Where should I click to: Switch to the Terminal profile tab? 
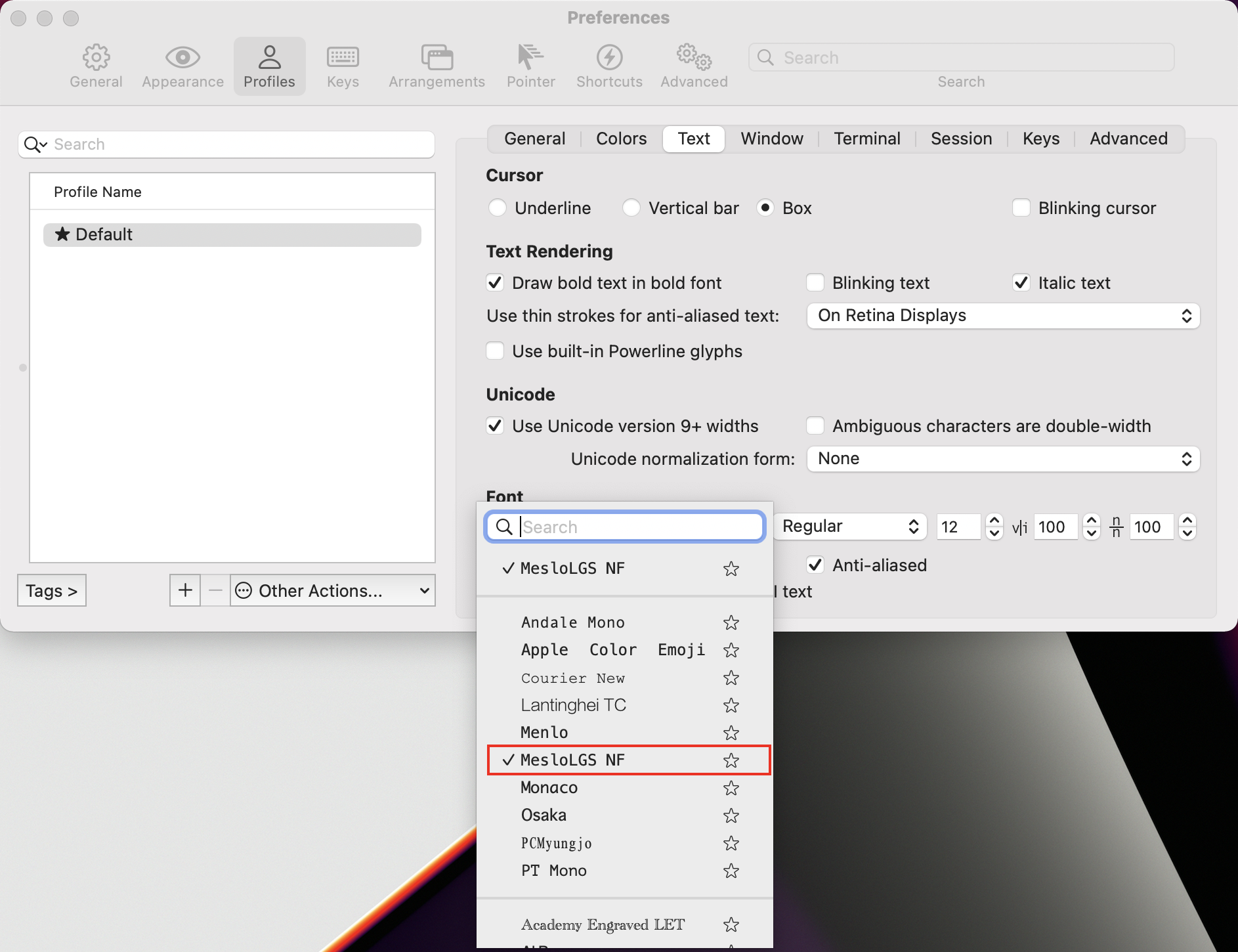[866, 139]
